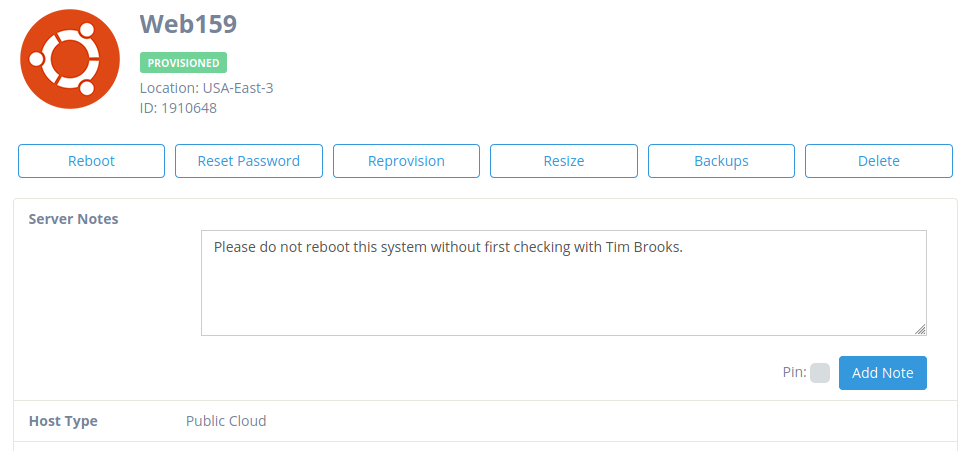Click the server ID 1910648 text
970x451 pixels.
(x=178, y=108)
